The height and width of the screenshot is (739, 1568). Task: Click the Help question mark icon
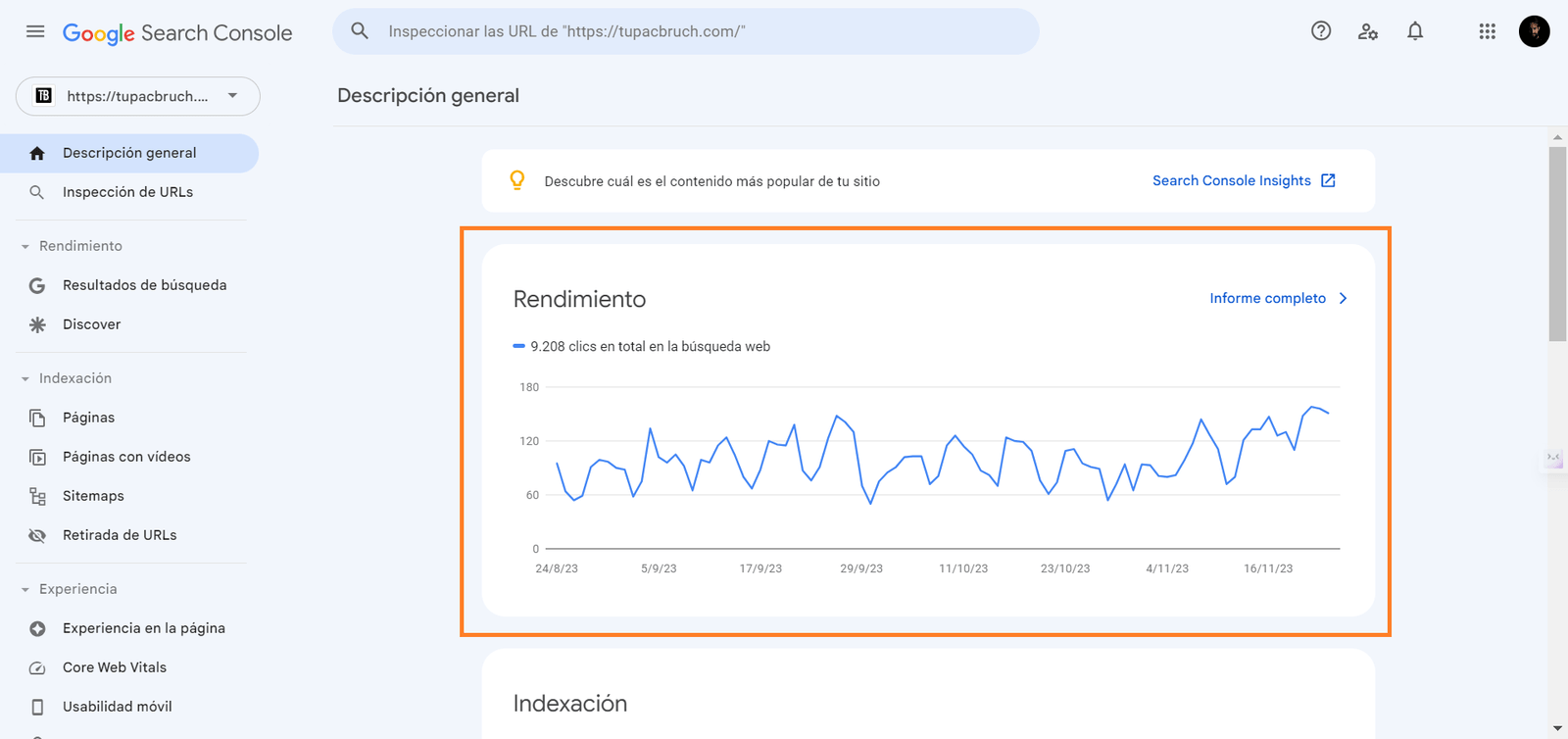pyautogui.click(x=1321, y=31)
